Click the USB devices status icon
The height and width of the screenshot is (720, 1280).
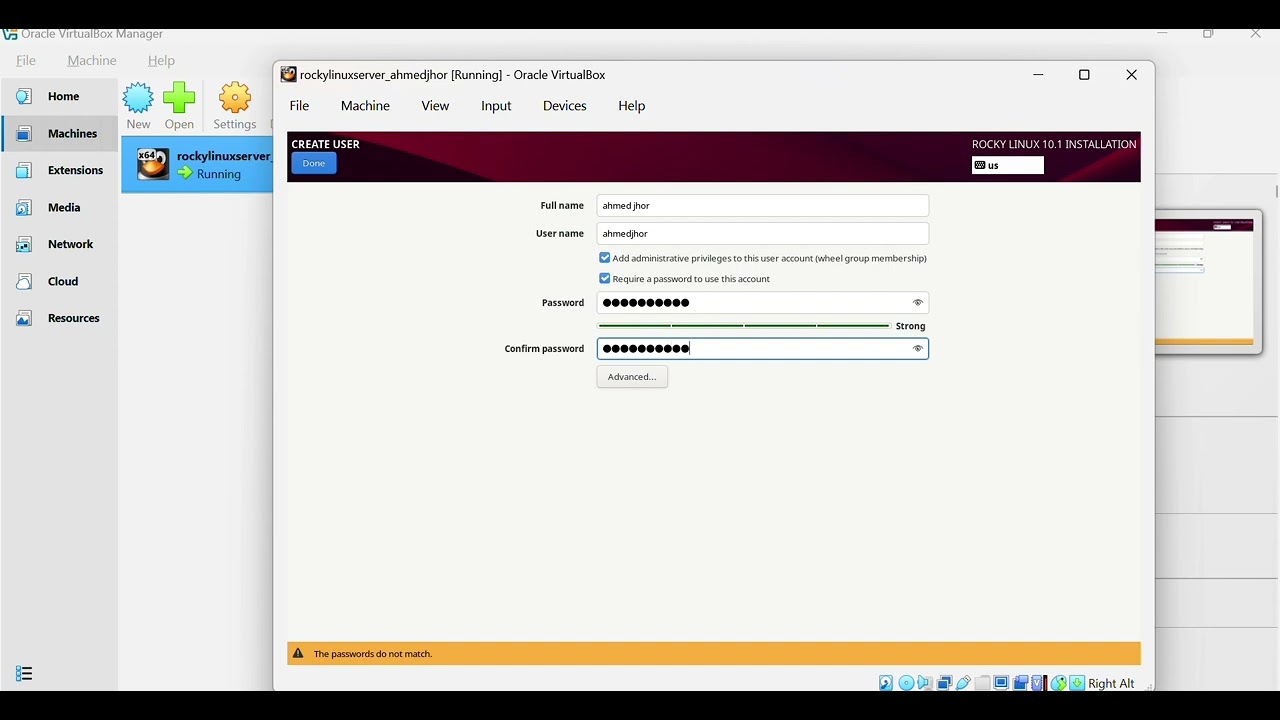pos(963,683)
